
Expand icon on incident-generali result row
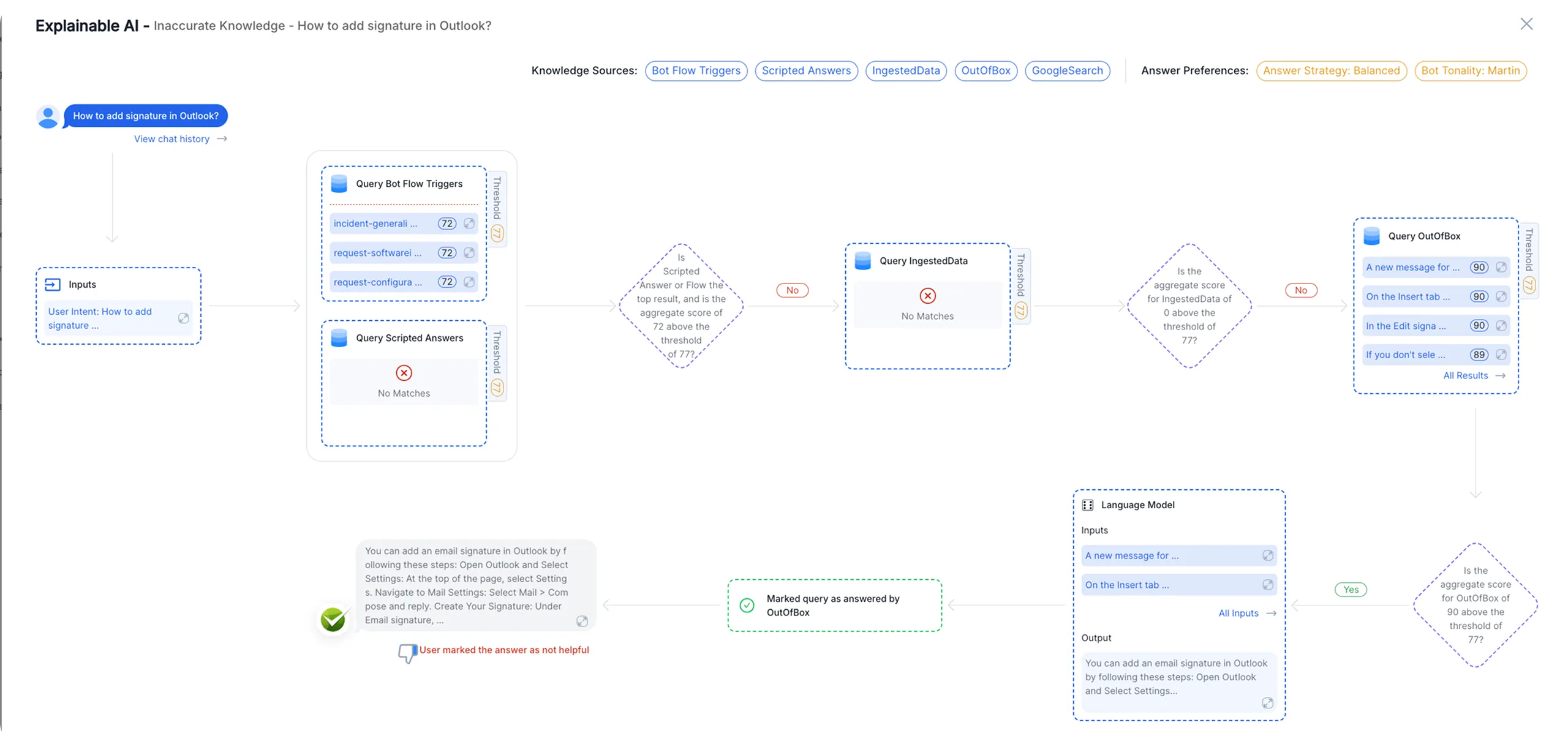(x=469, y=223)
